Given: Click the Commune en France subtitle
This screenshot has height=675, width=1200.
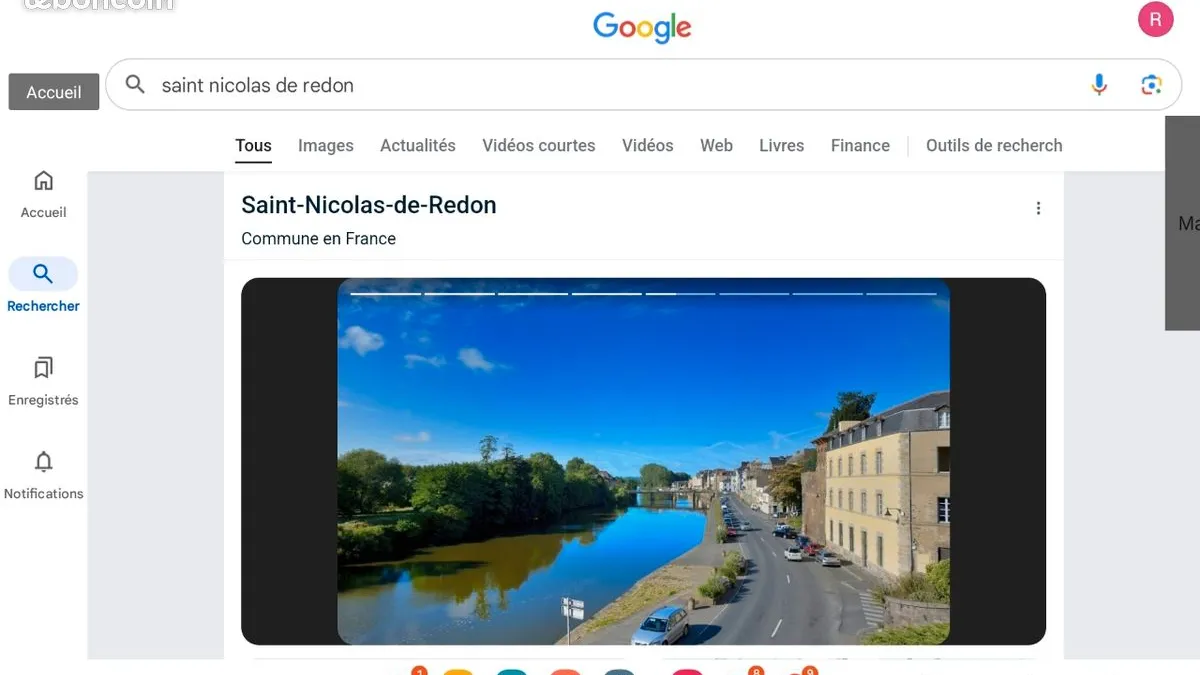Looking at the screenshot, I should click(319, 239).
